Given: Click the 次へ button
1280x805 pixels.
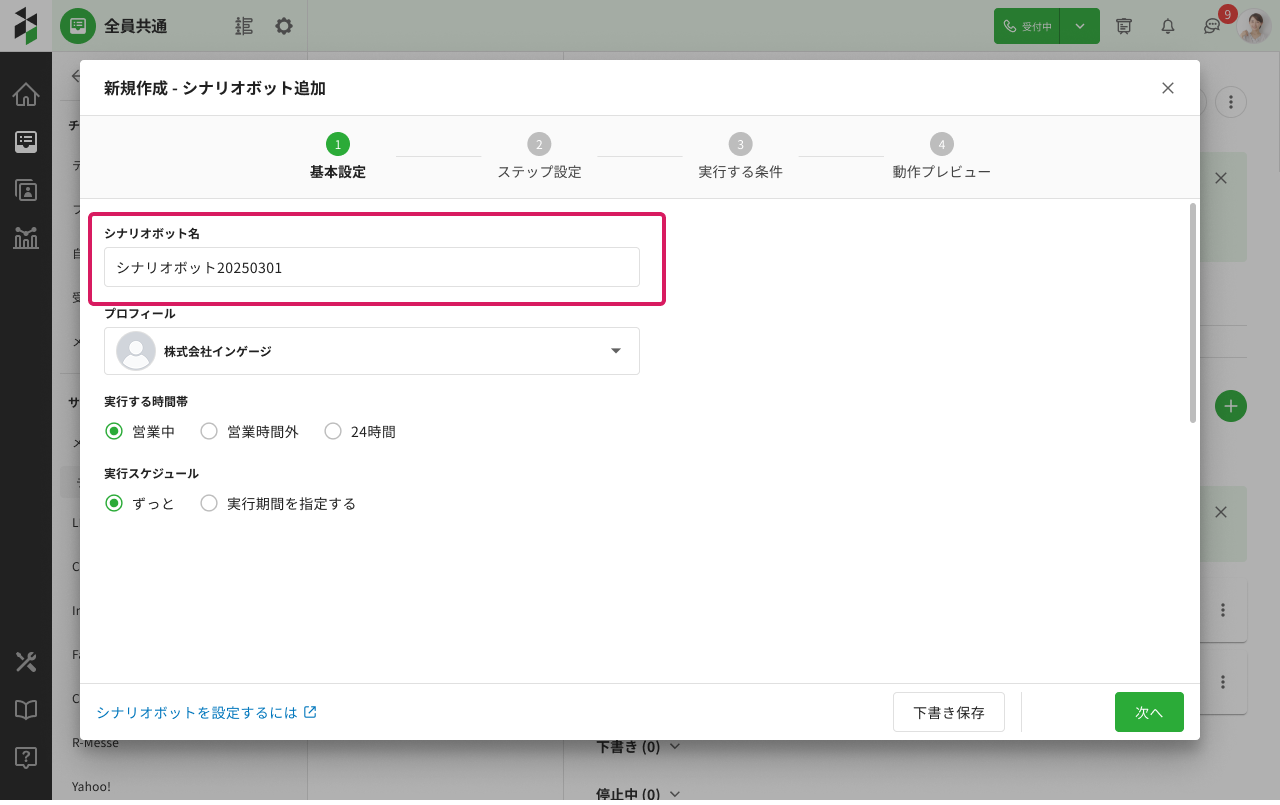Looking at the screenshot, I should point(1149,712).
